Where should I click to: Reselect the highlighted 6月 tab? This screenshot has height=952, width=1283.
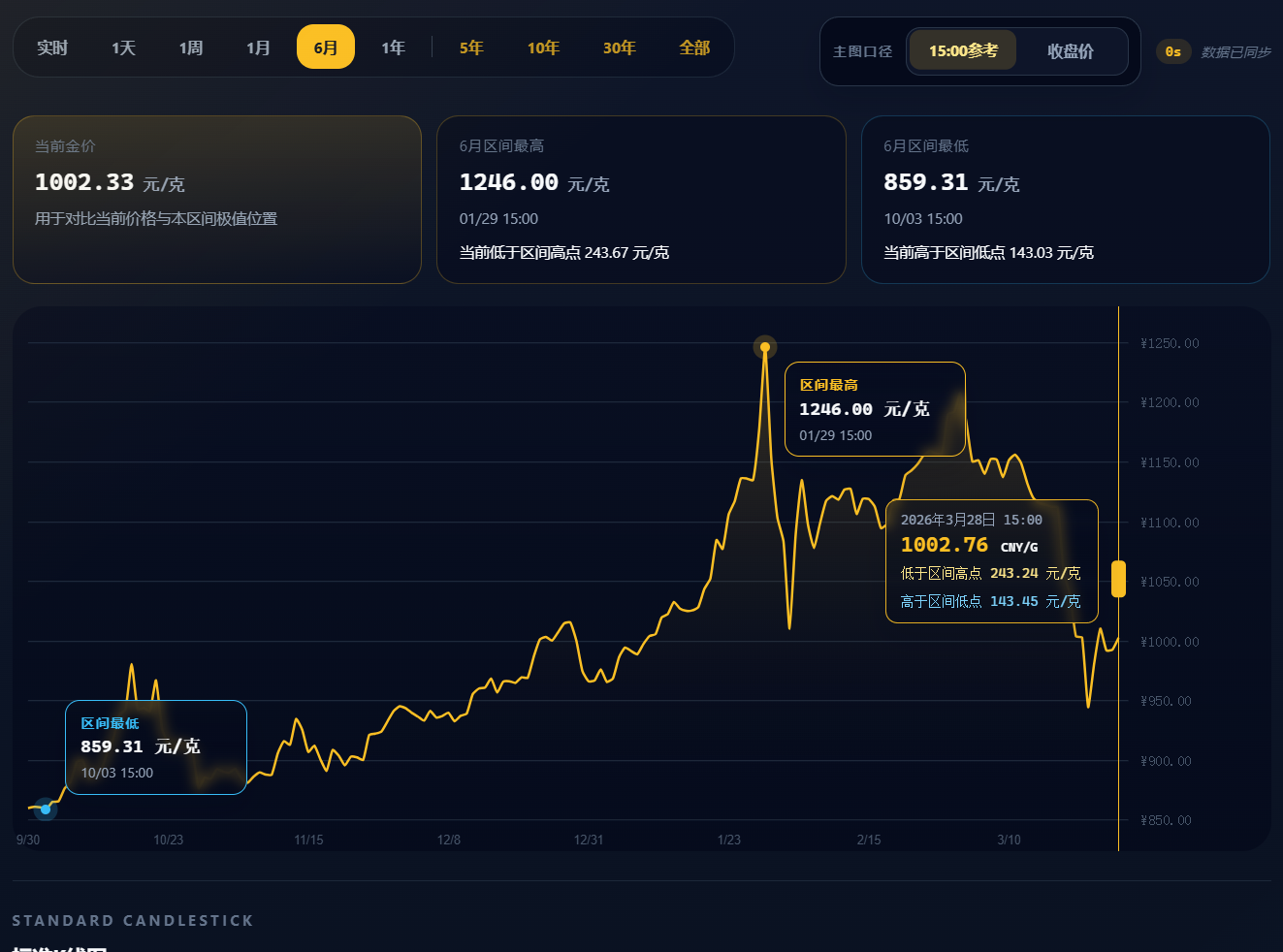click(x=325, y=46)
